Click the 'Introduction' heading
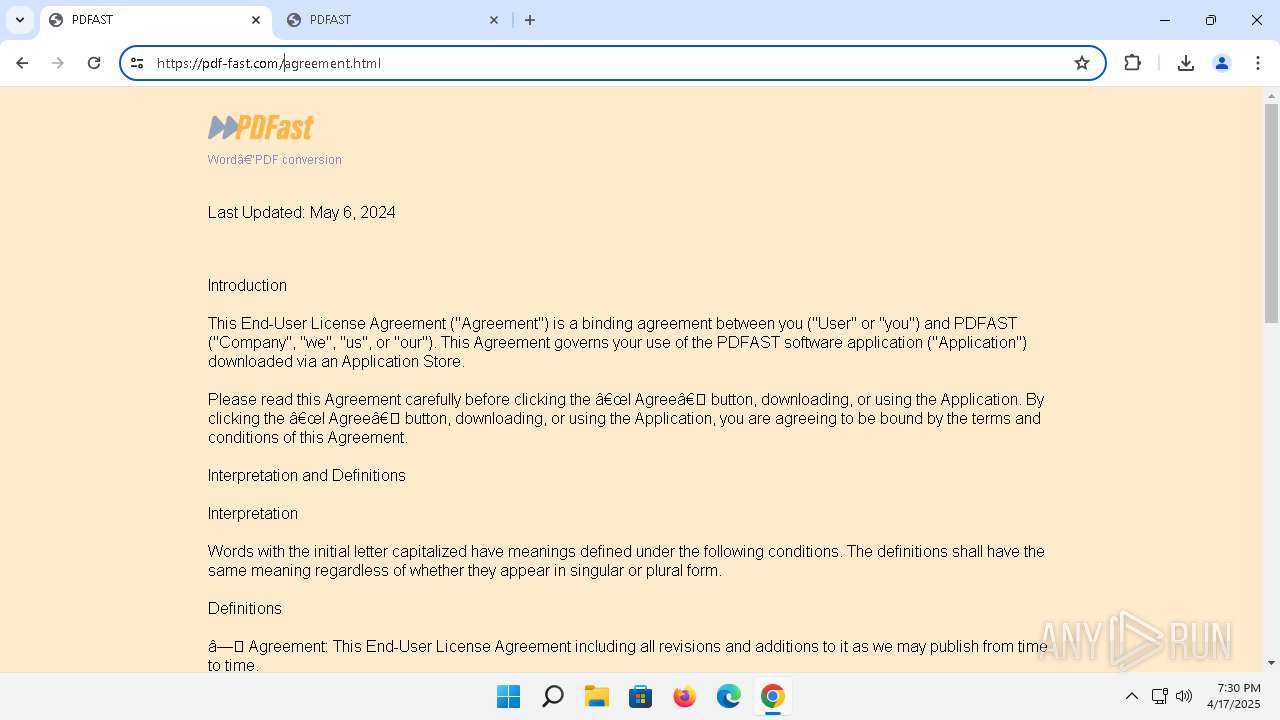The width and height of the screenshot is (1280, 720). click(247, 285)
